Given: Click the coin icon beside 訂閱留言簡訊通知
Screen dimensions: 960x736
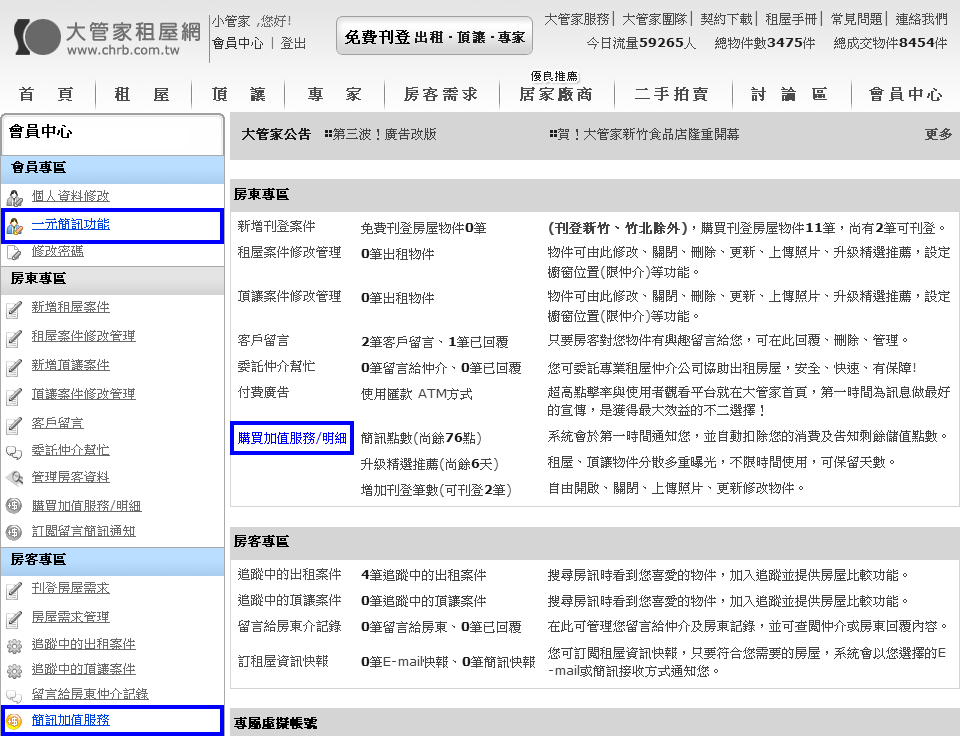Looking at the screenshot, I should click(x=15, y=532).
